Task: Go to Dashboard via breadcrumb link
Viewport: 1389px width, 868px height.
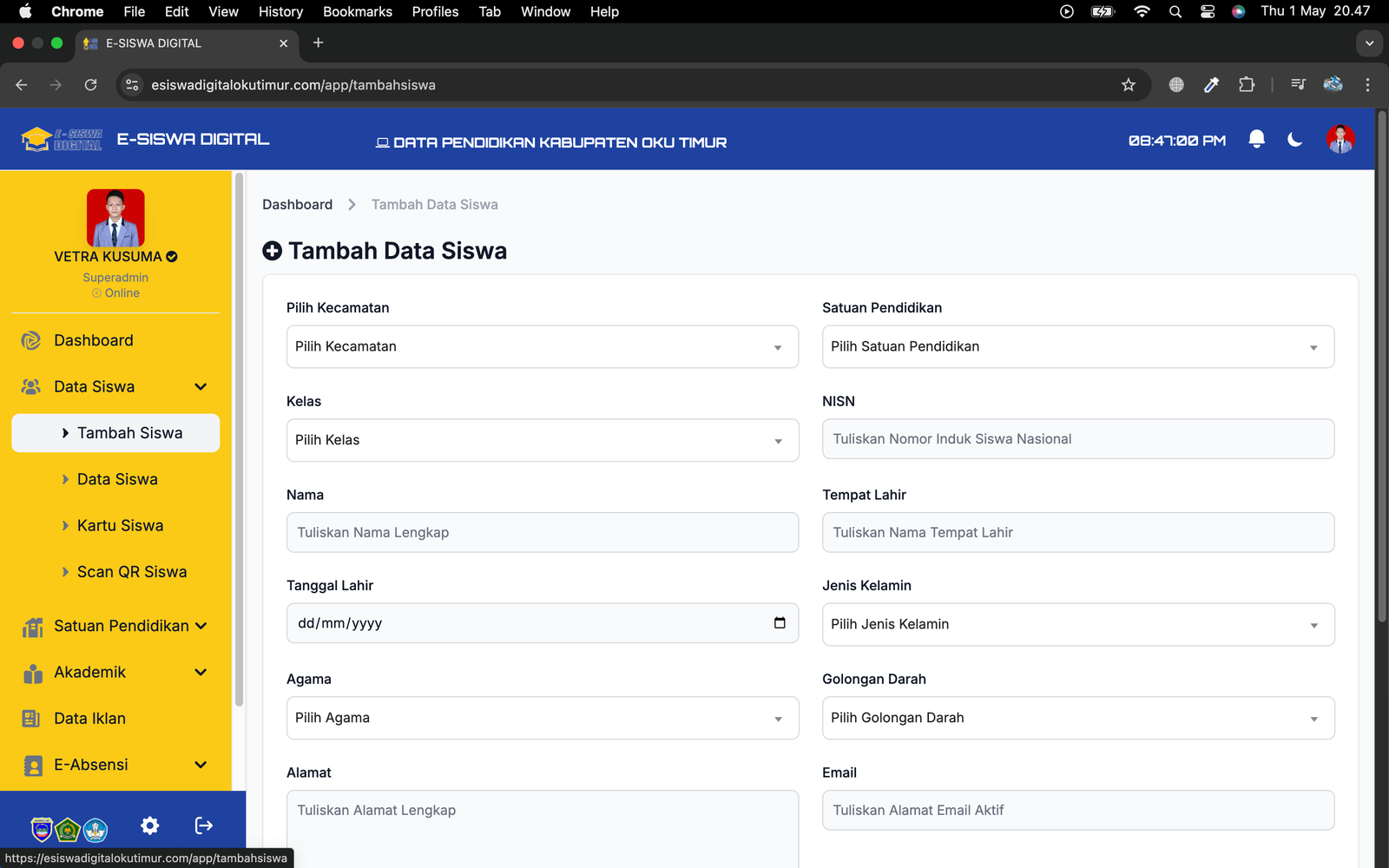Action: [297, 205]
